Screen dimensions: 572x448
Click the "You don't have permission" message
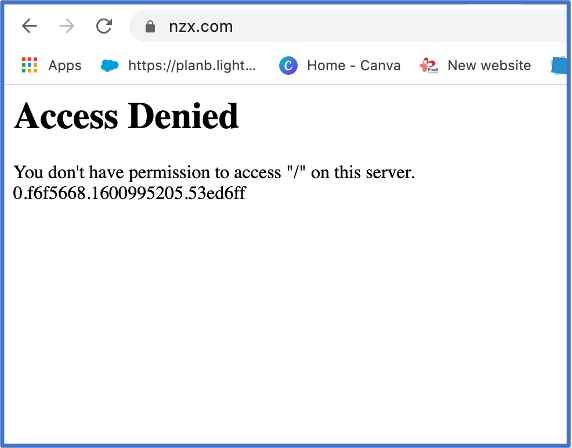214,172
